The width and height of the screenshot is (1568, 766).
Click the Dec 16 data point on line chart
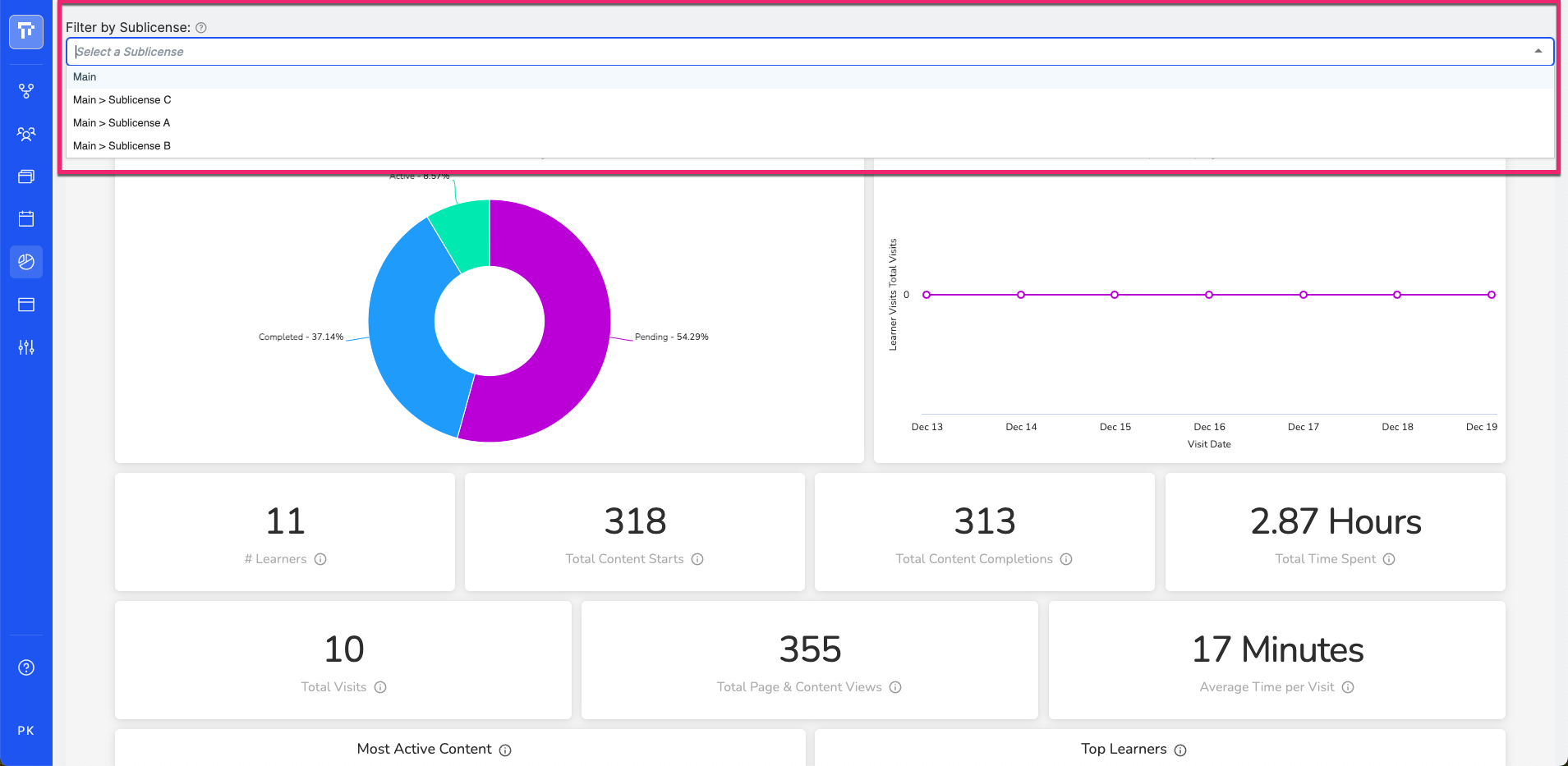tap(1209, 295)
